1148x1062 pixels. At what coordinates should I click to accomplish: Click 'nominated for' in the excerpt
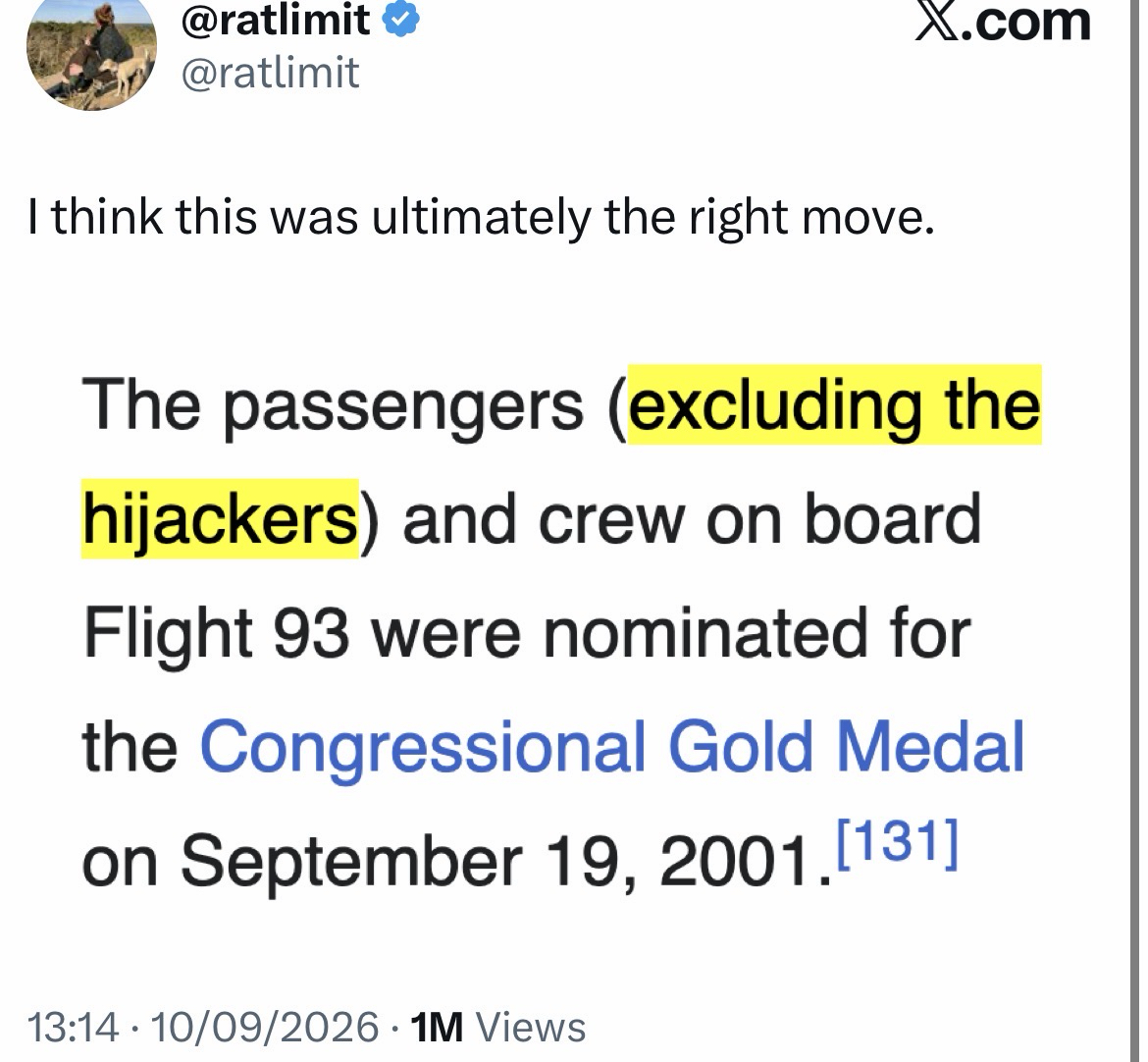(757, 633)
